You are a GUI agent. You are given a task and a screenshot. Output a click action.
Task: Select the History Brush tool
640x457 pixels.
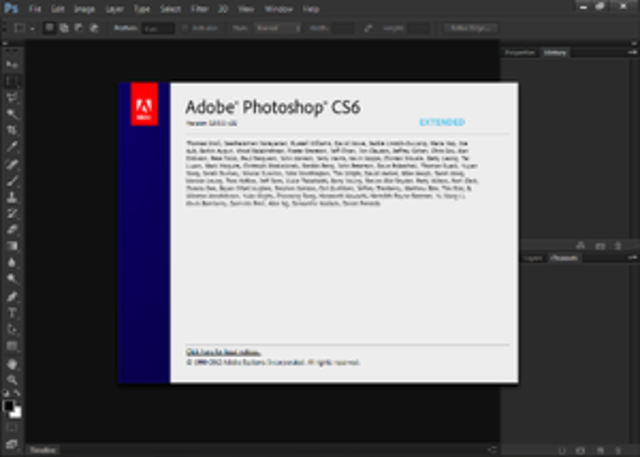coord(12,213)
